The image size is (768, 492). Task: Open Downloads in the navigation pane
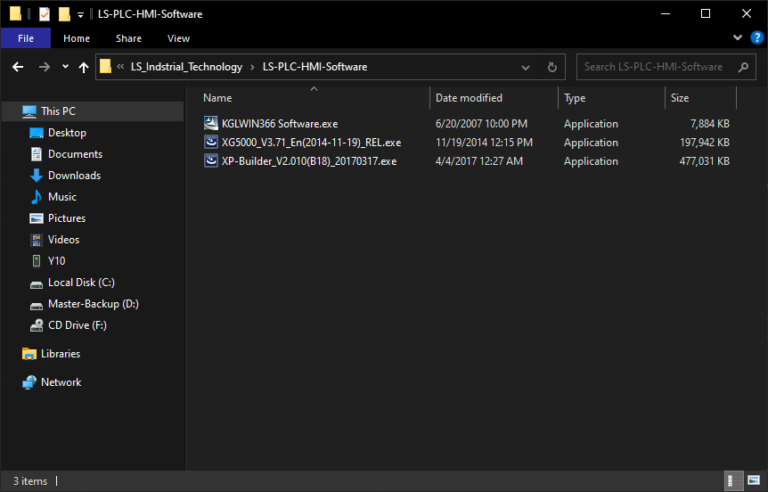(74, 175)
